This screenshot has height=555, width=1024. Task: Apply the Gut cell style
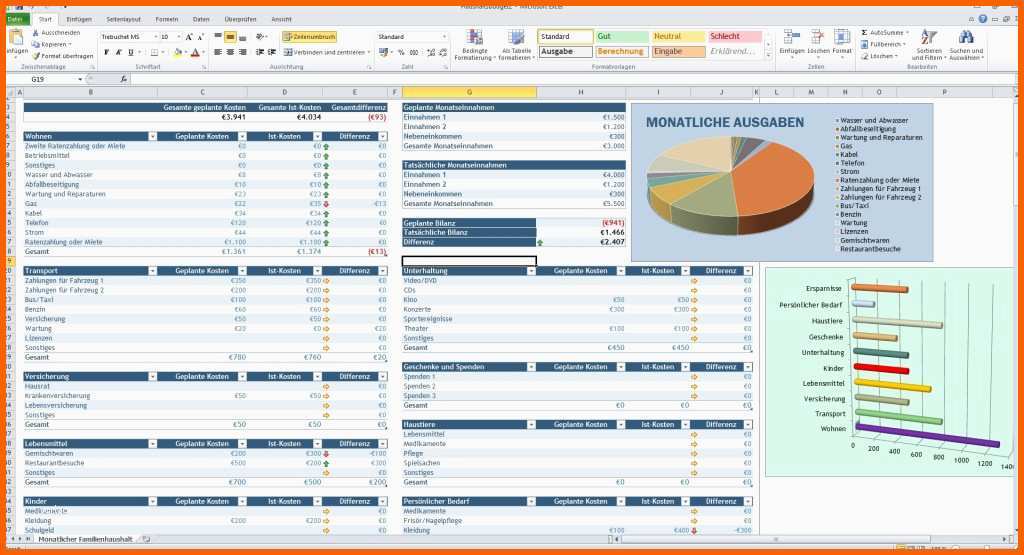621,37
